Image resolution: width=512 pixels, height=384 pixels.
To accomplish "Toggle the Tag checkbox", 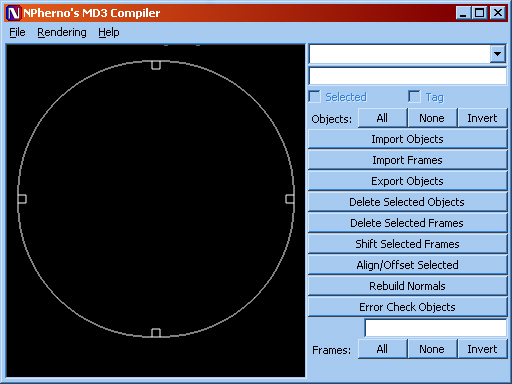I will (414, 97).
